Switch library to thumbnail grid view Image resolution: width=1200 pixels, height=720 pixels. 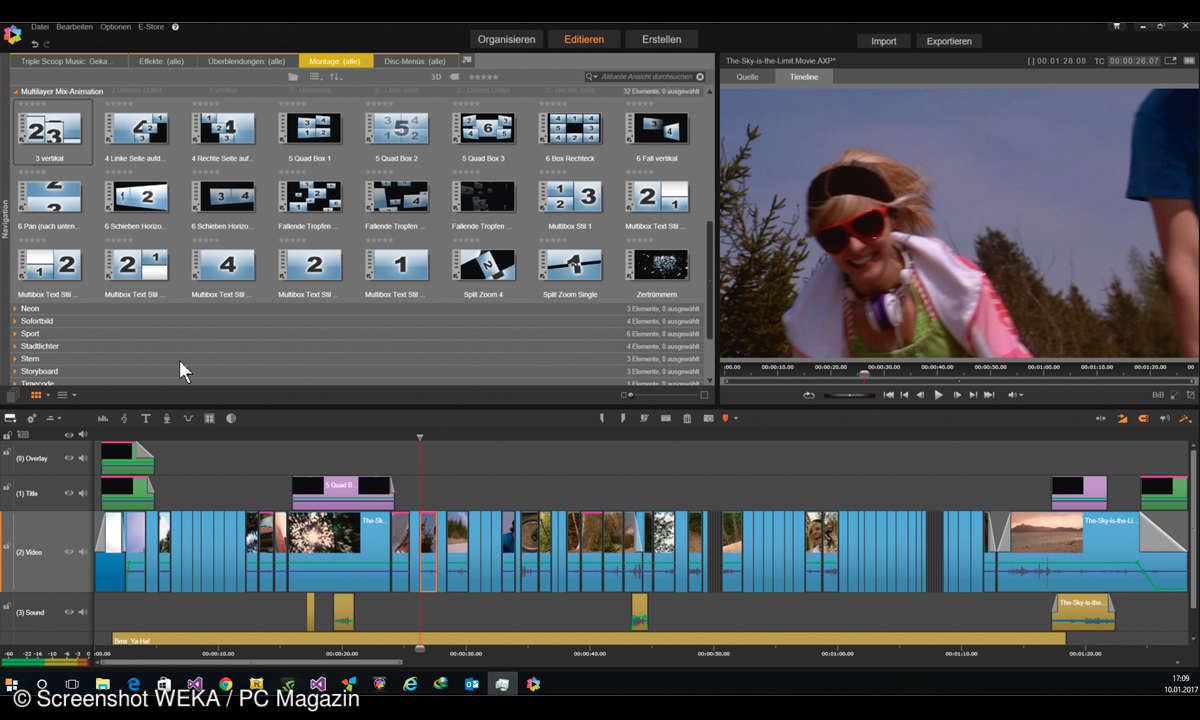coord(37,395)
